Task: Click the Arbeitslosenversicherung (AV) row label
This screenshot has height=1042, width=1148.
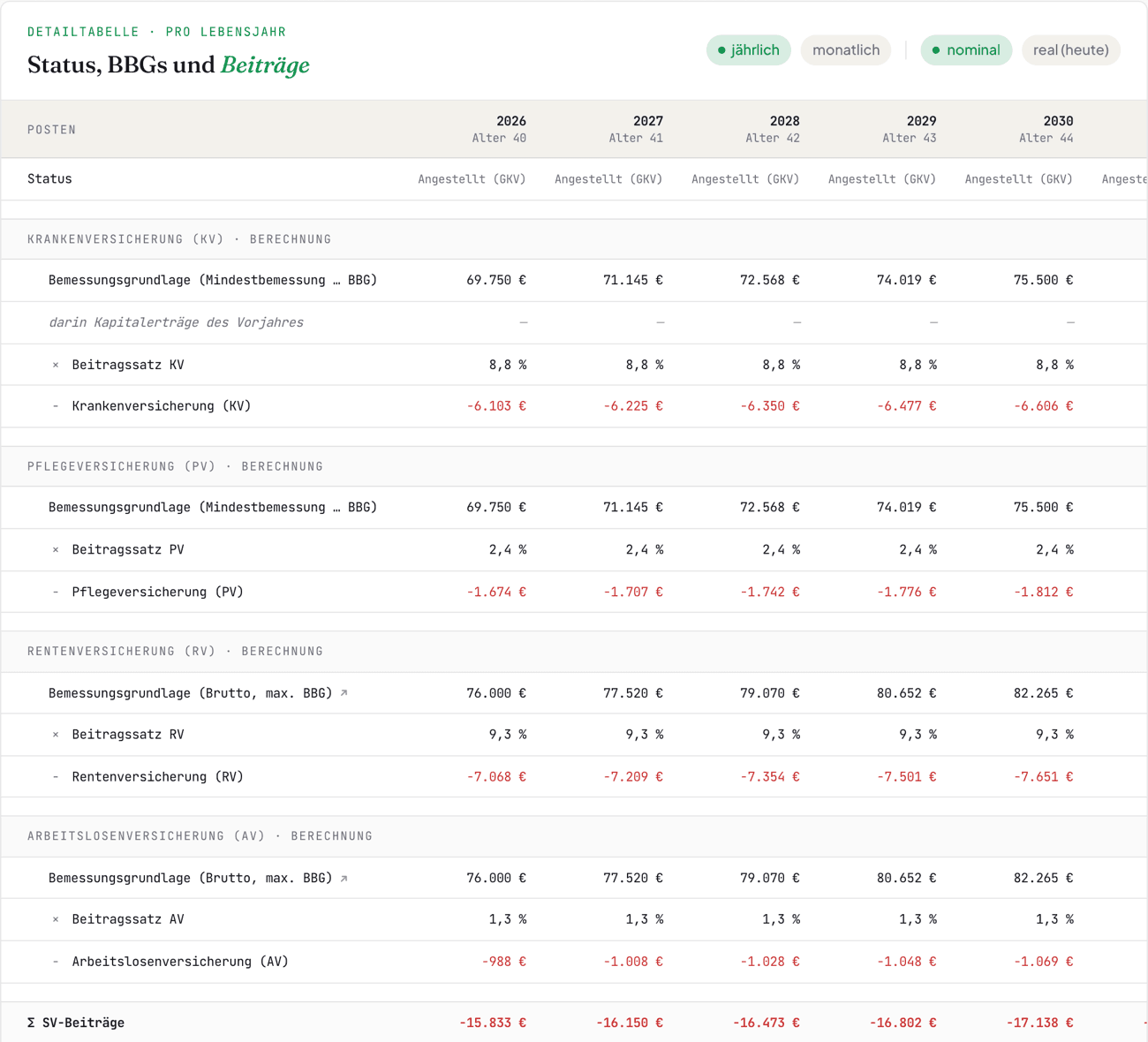Action: (180, 962)
